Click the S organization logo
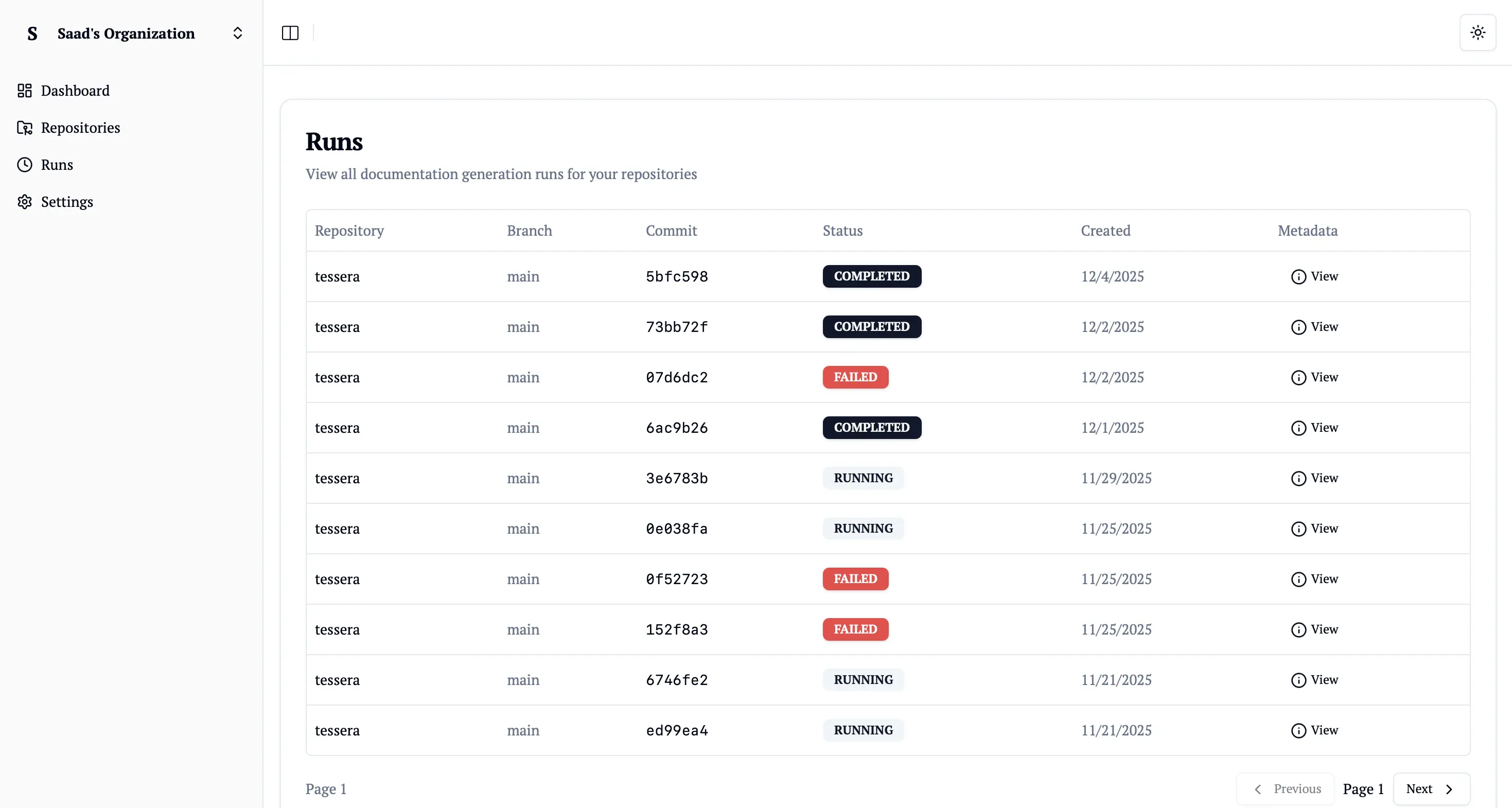Viewport: 1512px width, 808px height. coord(32,33)
